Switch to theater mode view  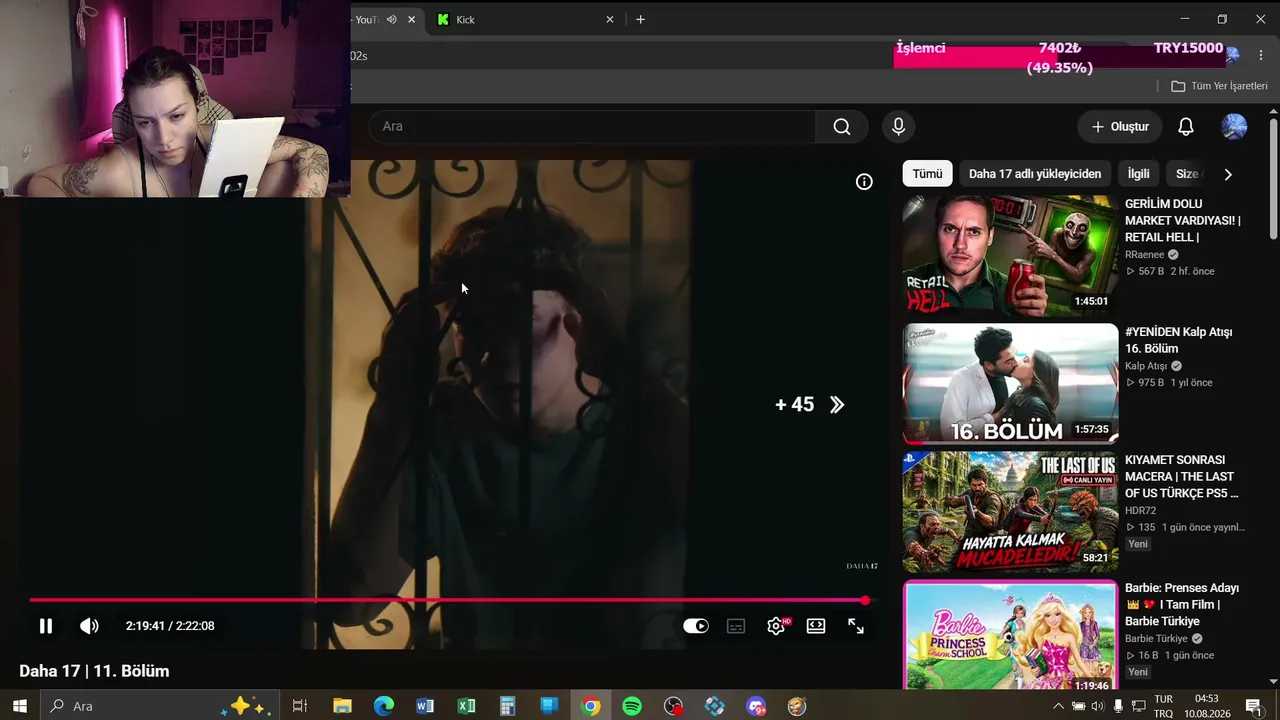tap(816, 626)
